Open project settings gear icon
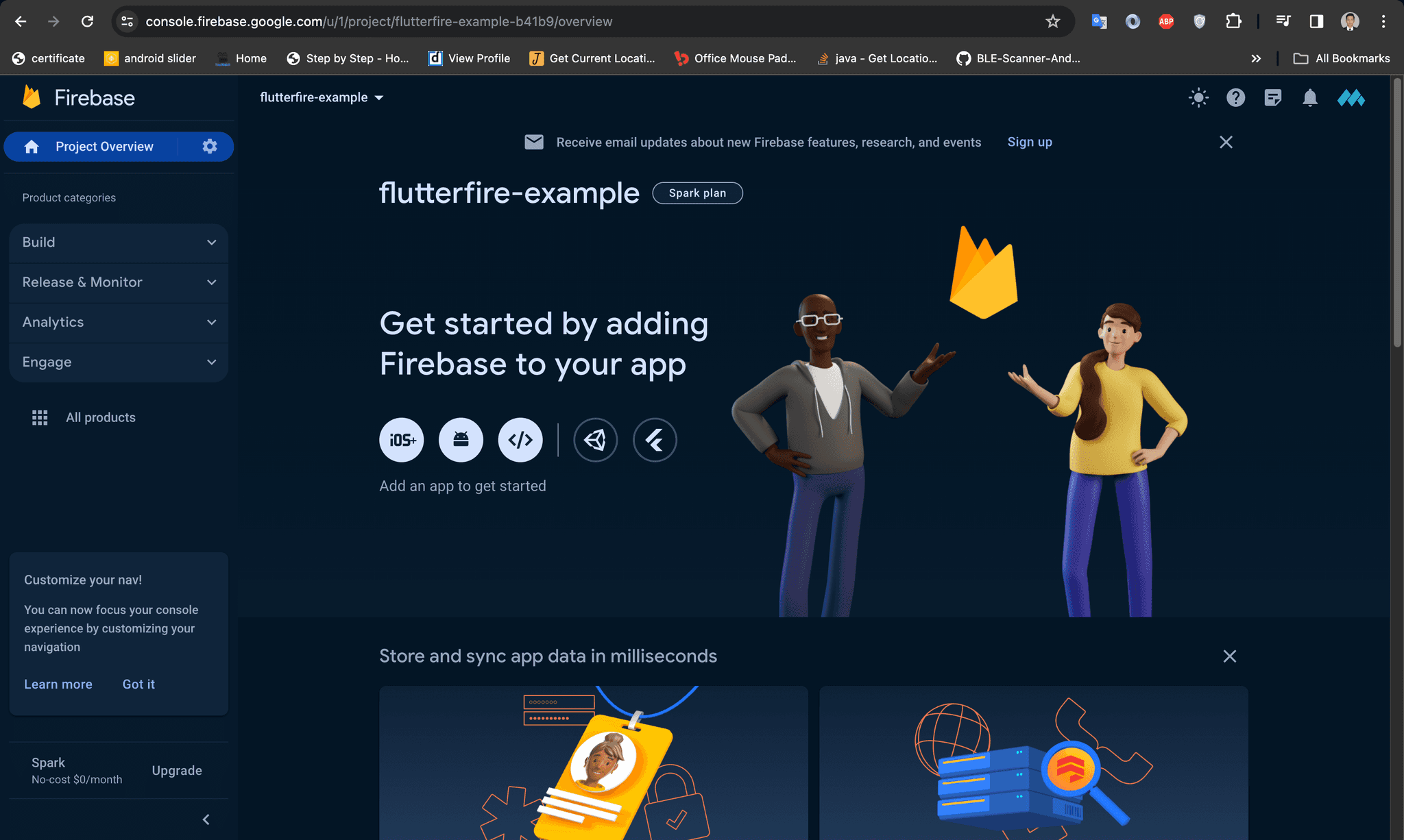1404x840 pixels. tap(210, 147)
